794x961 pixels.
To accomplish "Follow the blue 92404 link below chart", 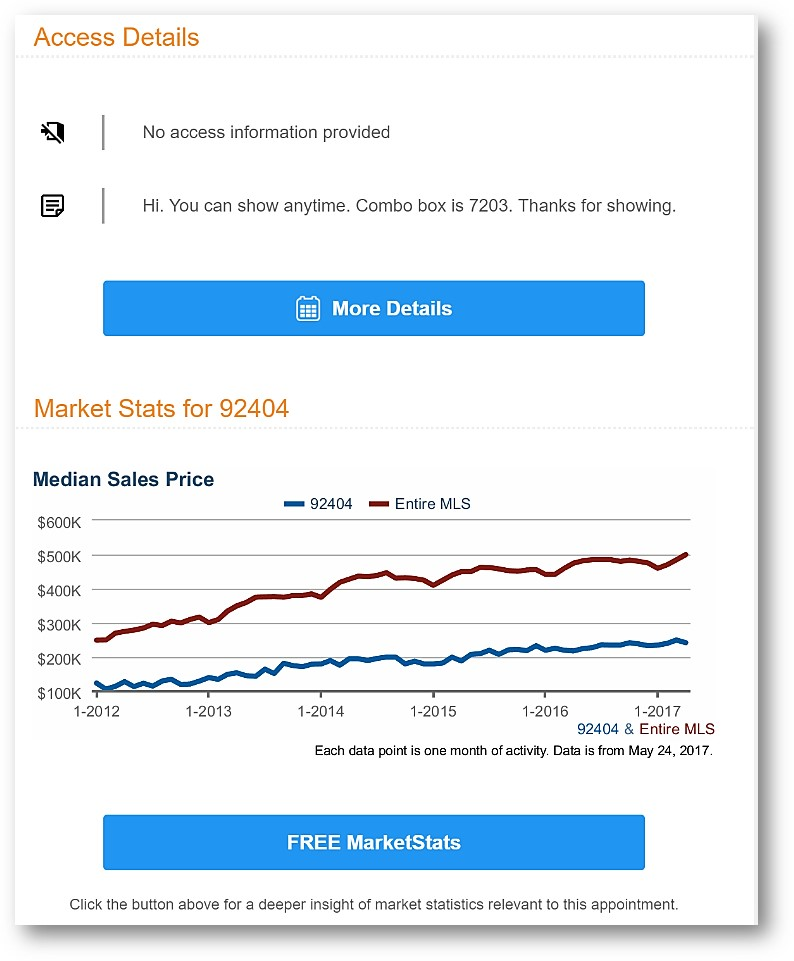I will pos(598,729).
